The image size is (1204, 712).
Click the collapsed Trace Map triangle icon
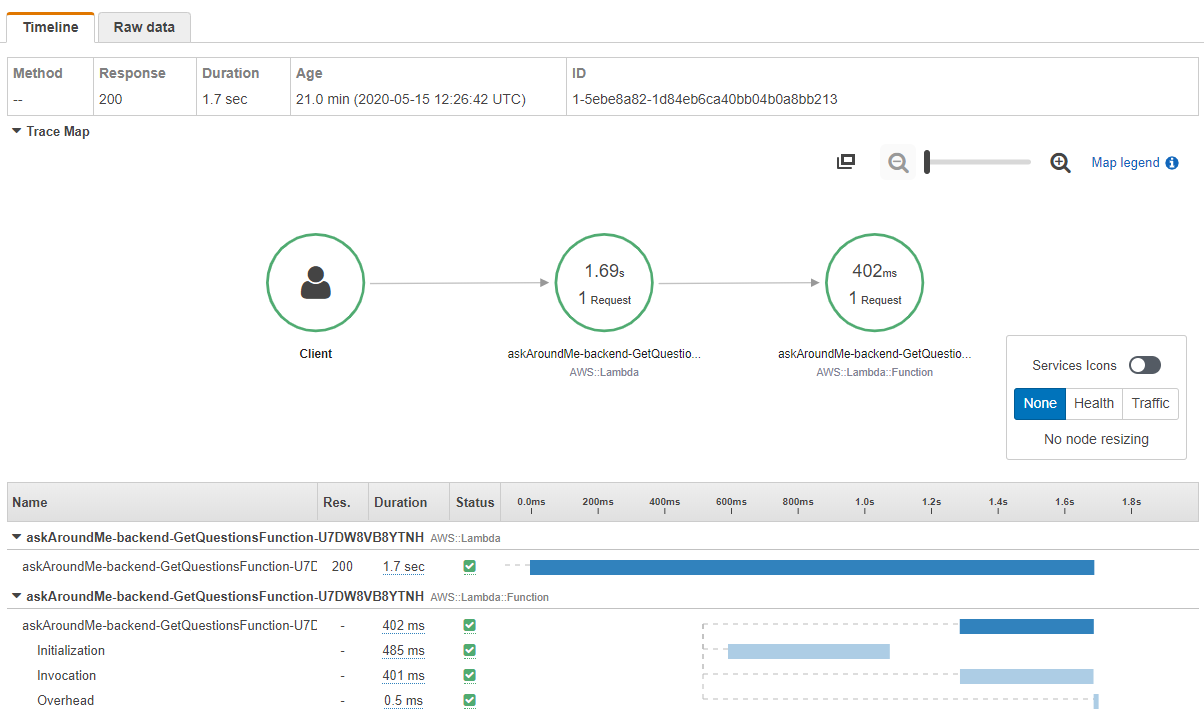click(14, 131)
